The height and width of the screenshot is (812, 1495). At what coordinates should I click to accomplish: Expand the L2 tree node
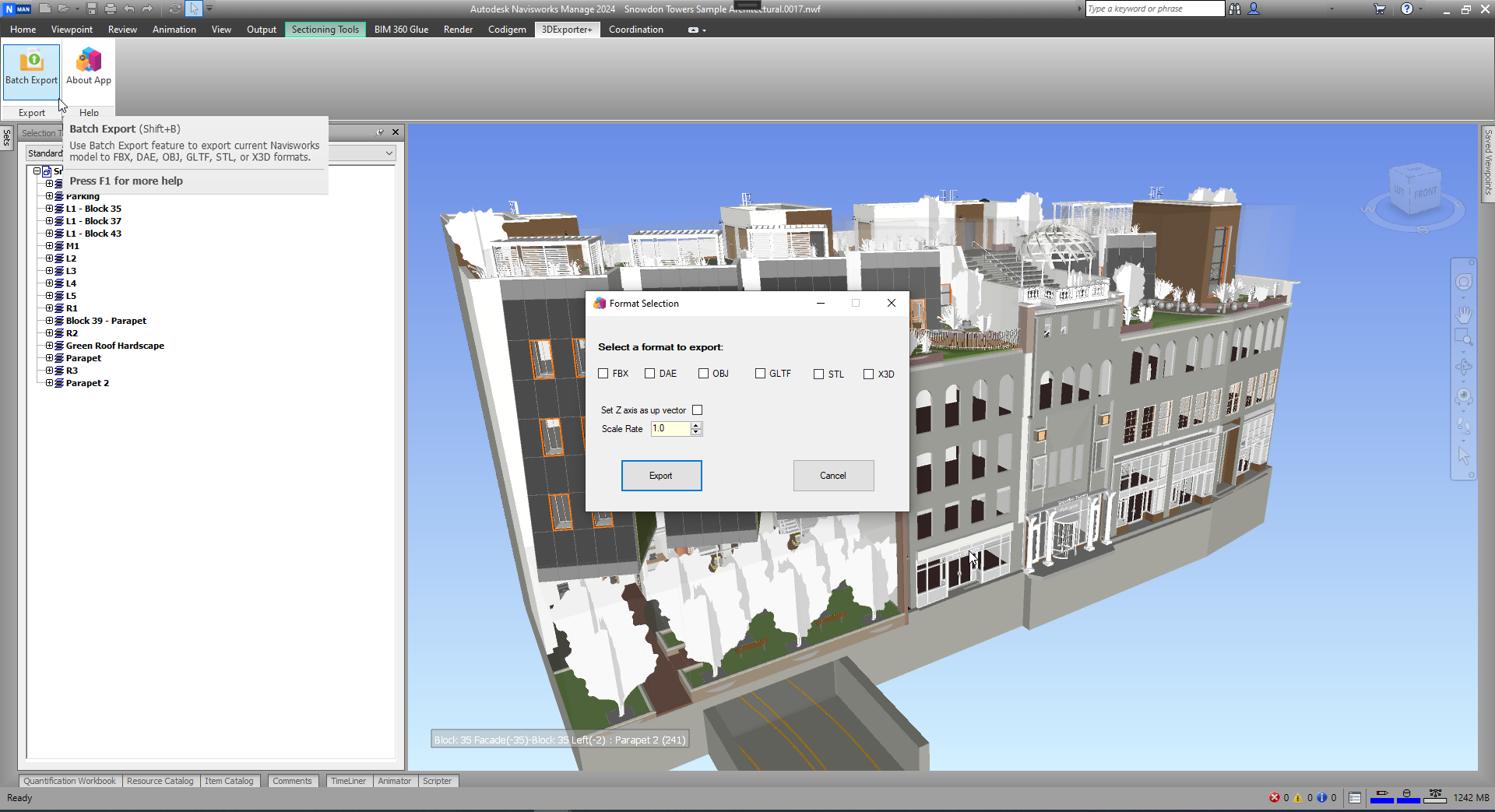(49, 258)
